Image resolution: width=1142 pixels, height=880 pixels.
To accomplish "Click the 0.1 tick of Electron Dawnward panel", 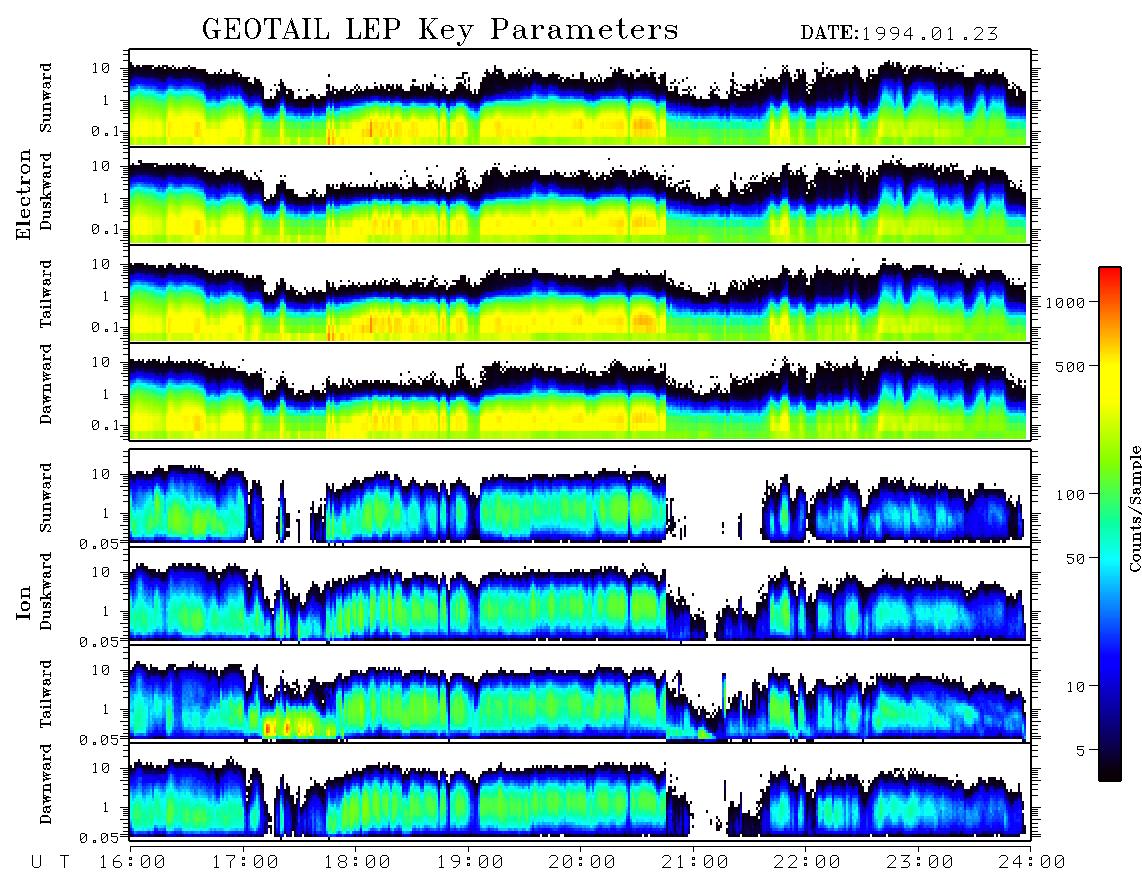I will (106, 425).
